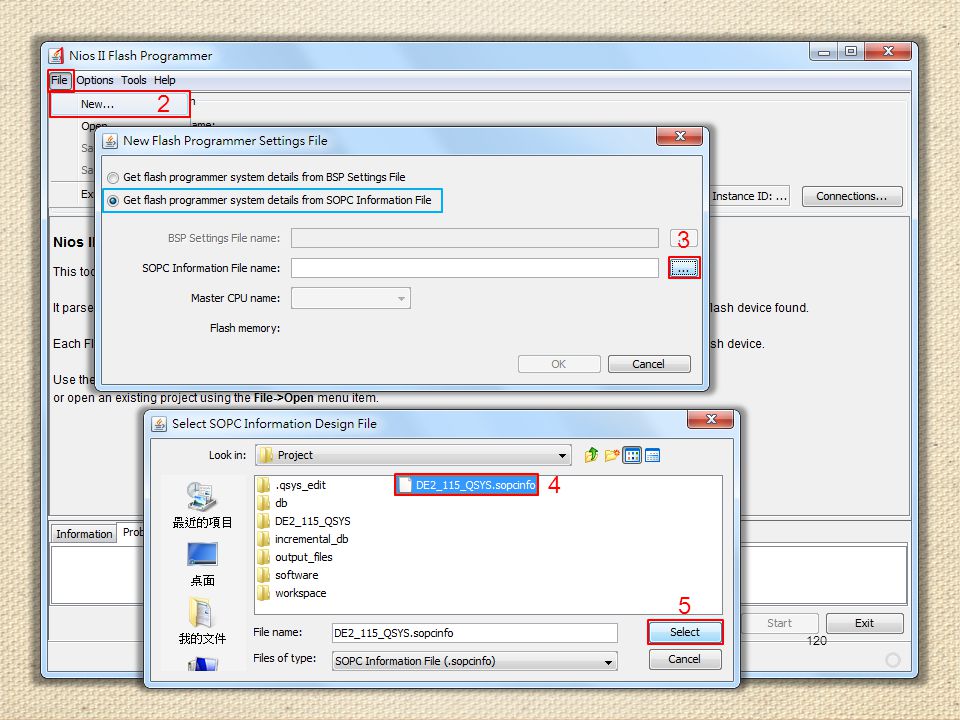Click the Nios II Flash Programmer title icon
Image resolution: width=960 pixels, height=720 pixels.
click(x=56, y=56)
